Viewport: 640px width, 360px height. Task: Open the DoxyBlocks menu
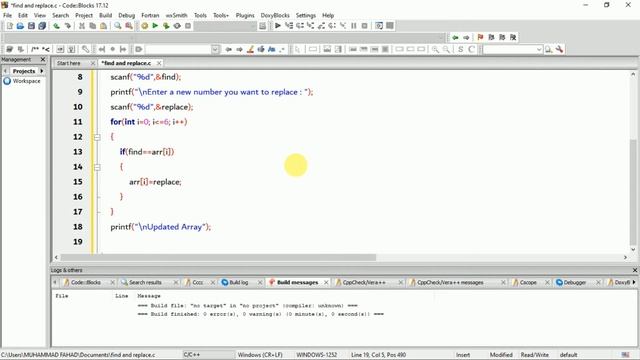[275, 15]
